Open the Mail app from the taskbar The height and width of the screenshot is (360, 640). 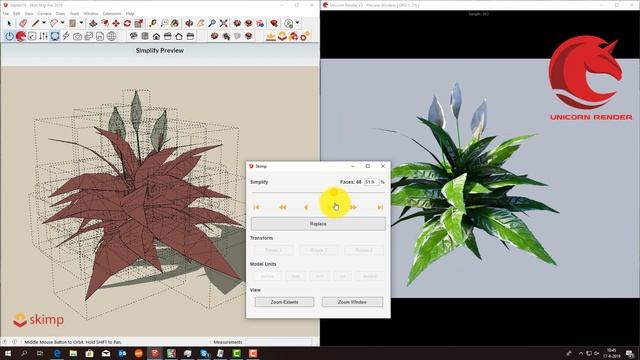click(106, 353)
